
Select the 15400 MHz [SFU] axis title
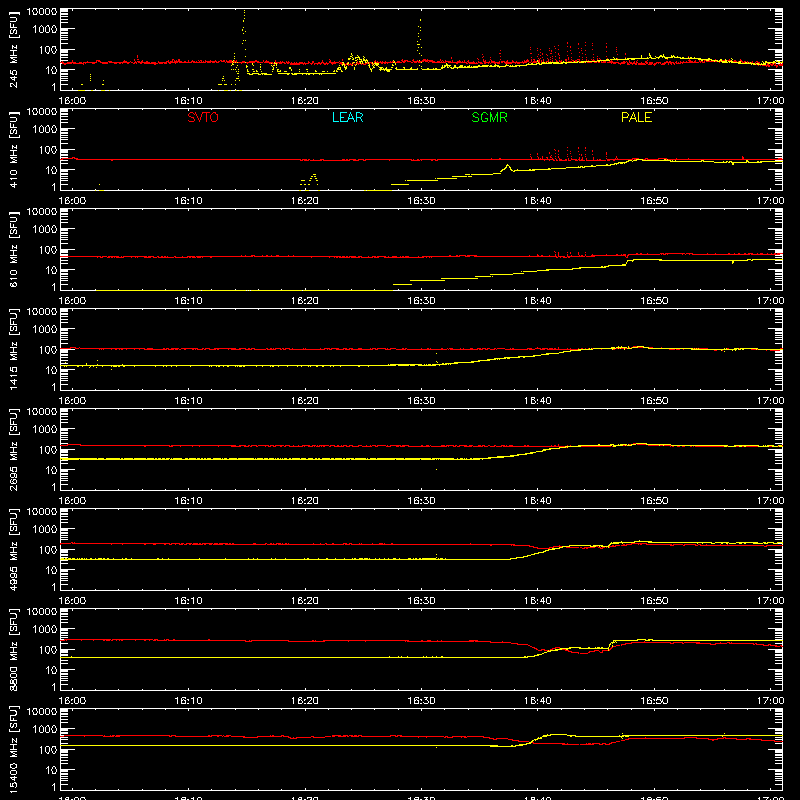[x=14, y=749]
